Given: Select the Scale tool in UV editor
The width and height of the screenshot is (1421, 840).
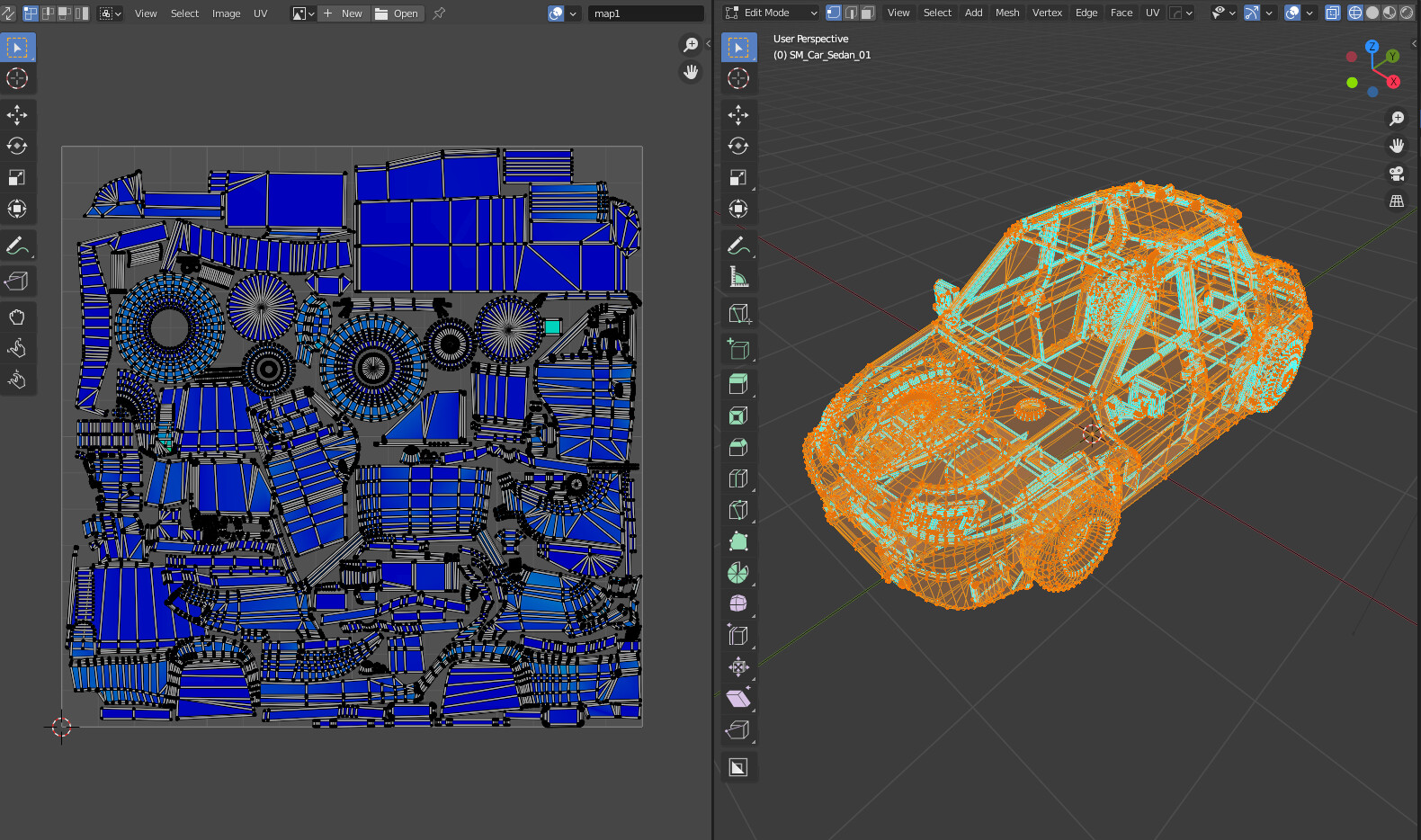Looking at the screenshot, I should point(17,177).
